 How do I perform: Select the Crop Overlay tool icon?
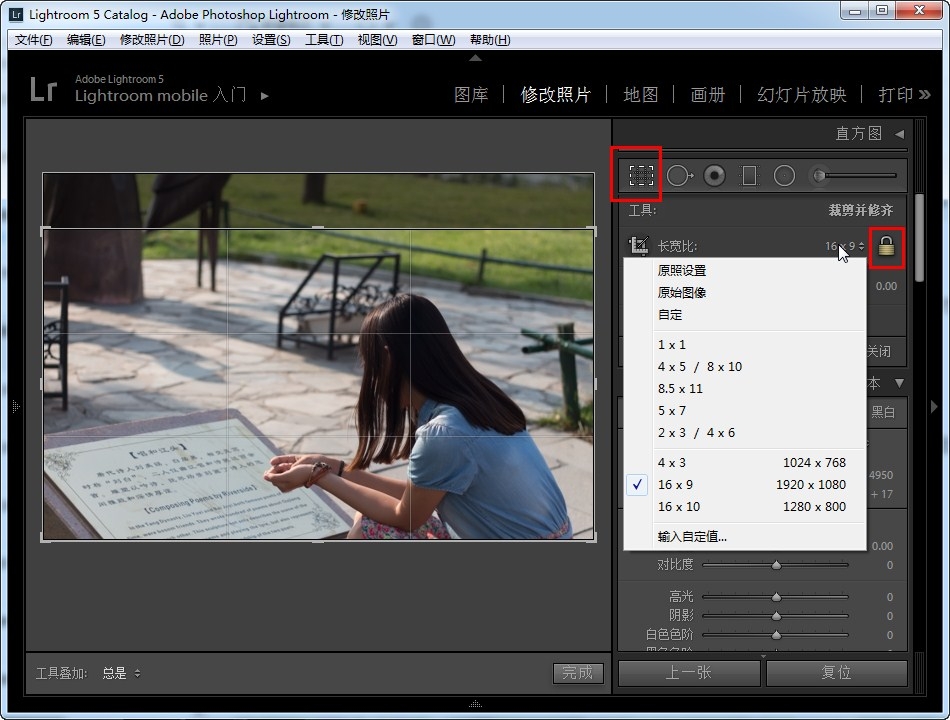pyautogui.click(x=641, y=176)
